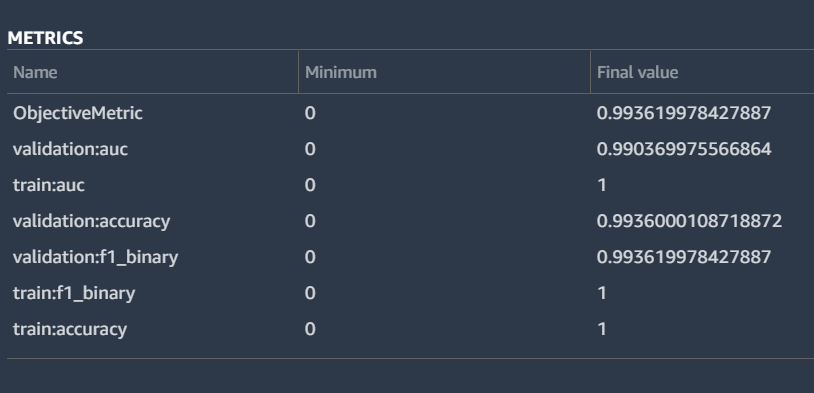Viewport: 814px width, 393px height.
Task: Click the train:accuracy minimum value 0
Action: pos(310,330)
